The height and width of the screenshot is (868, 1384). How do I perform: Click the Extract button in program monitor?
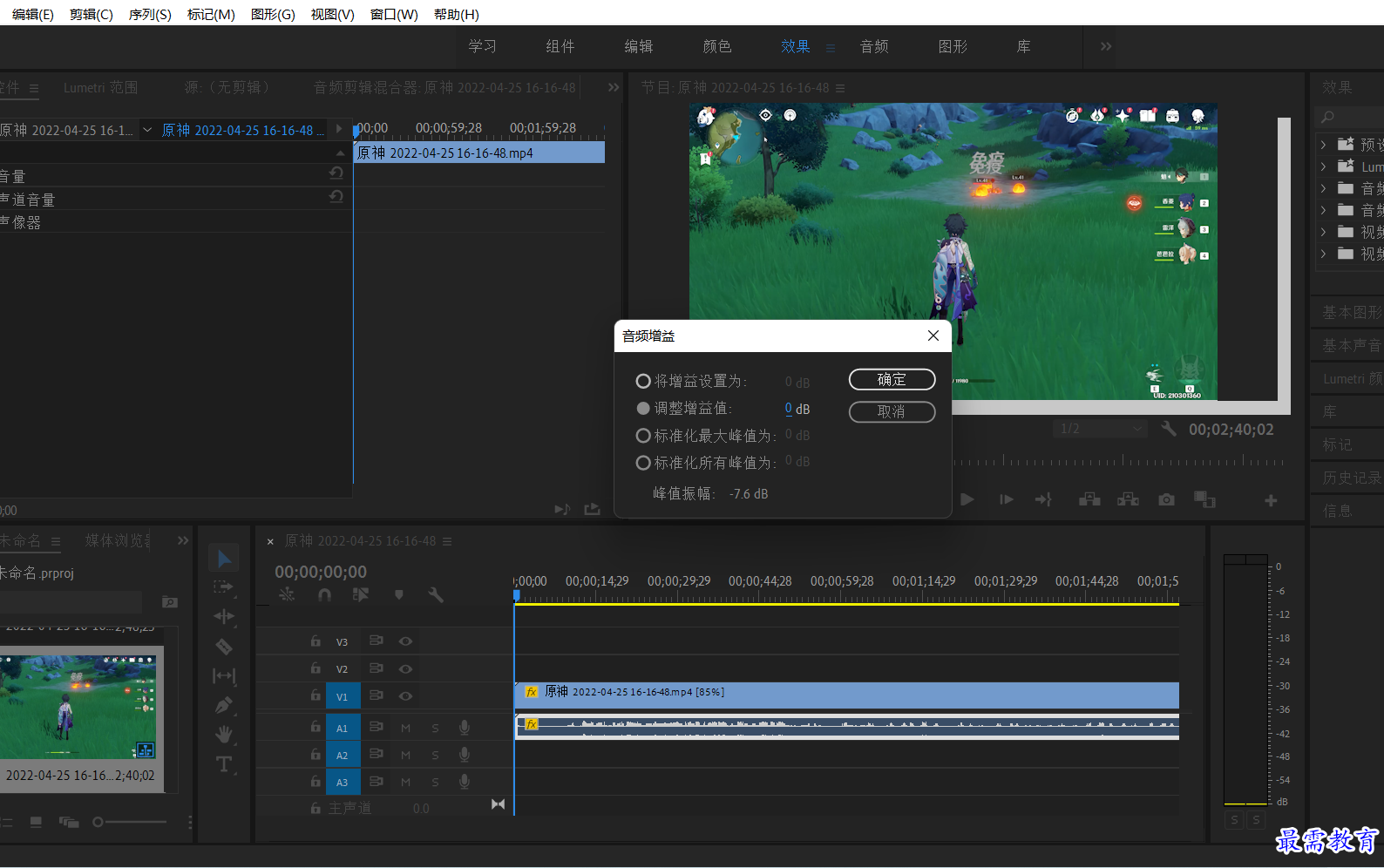(1128, 499)
